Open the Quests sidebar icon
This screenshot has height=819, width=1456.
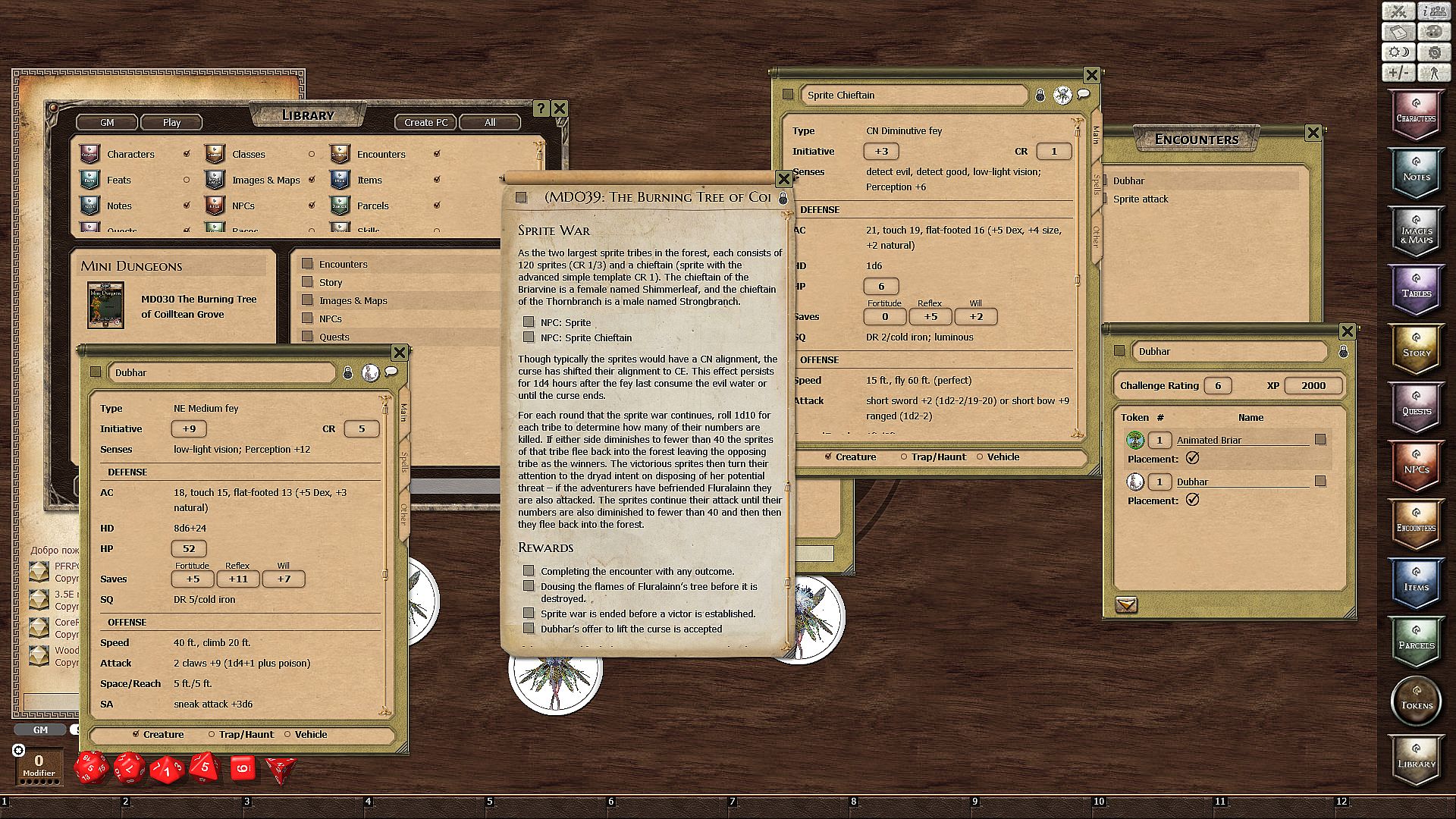click(x=1416, y=408)
